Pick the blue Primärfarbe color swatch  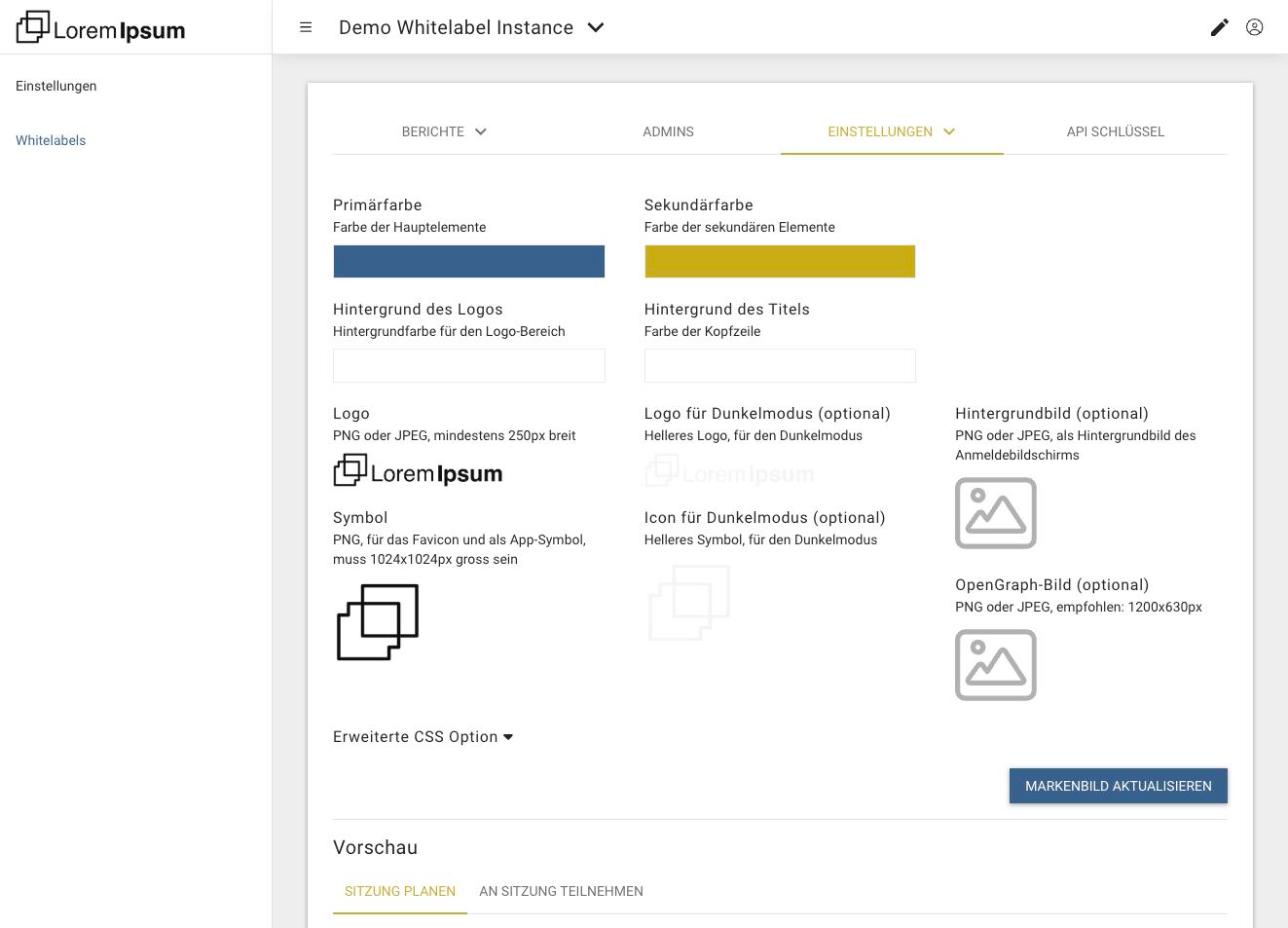click(x=469, y=261)
